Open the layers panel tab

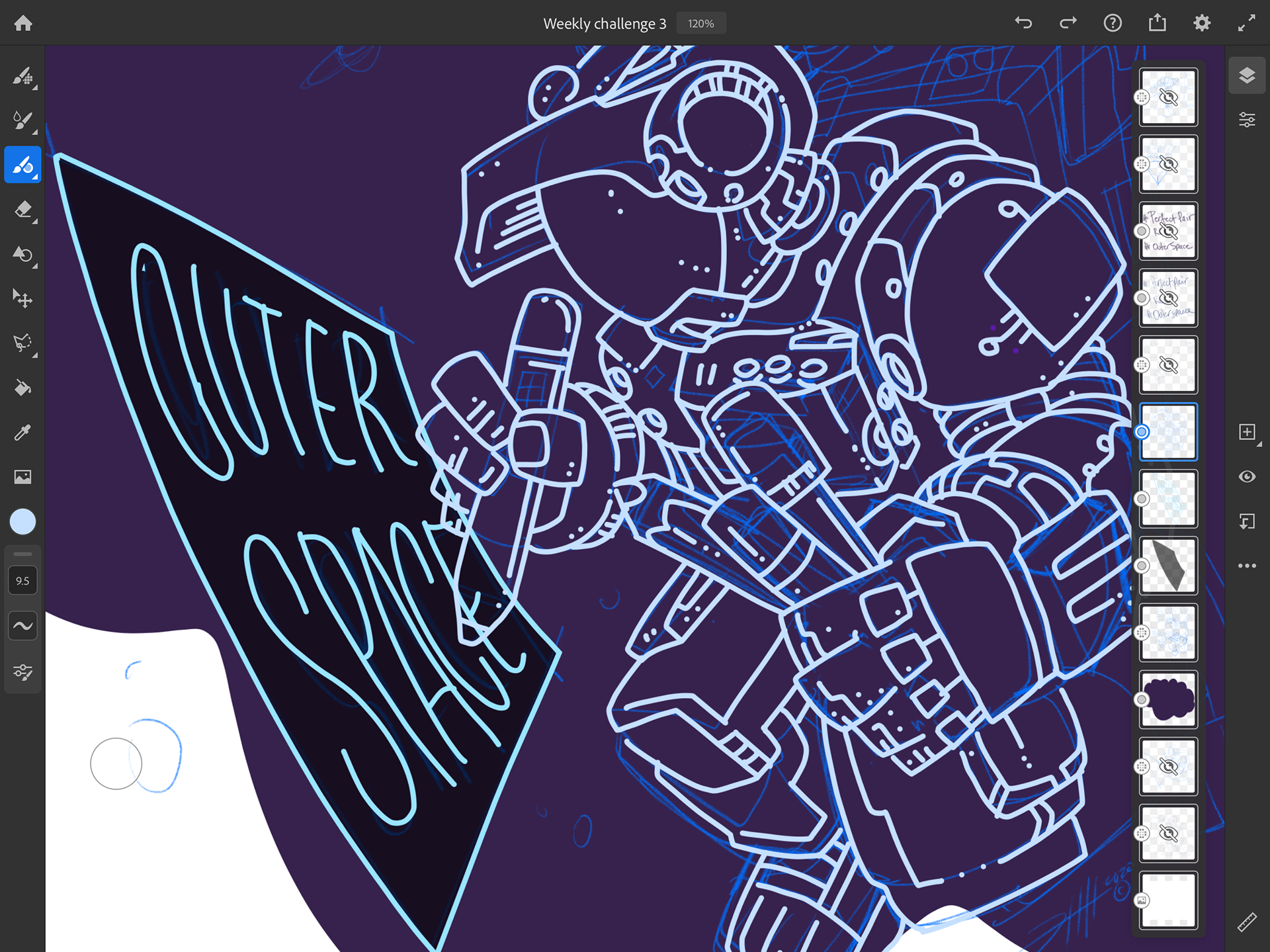(1247, 75)
